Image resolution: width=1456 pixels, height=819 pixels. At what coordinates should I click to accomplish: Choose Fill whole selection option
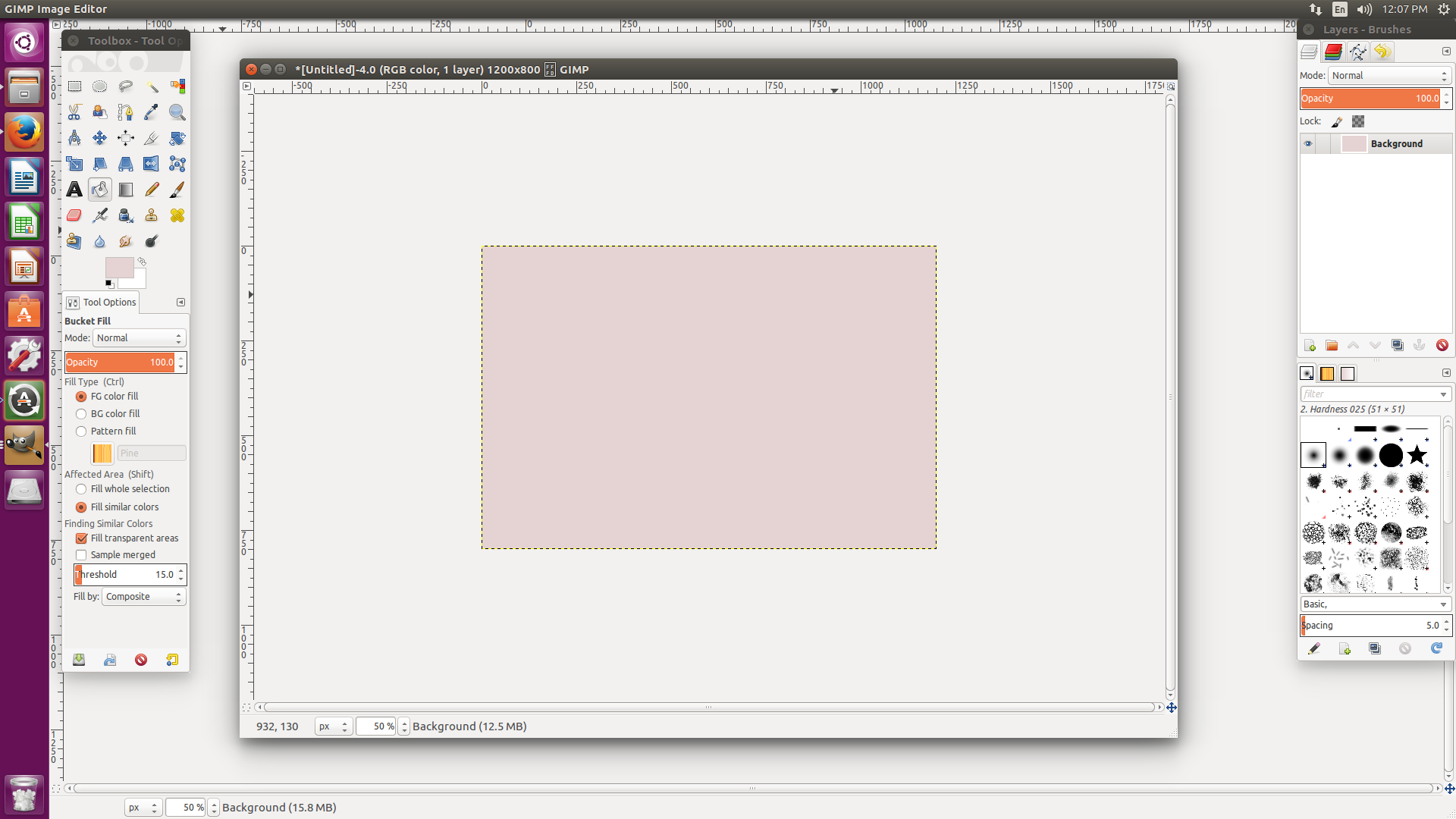[x=81, y=489]
